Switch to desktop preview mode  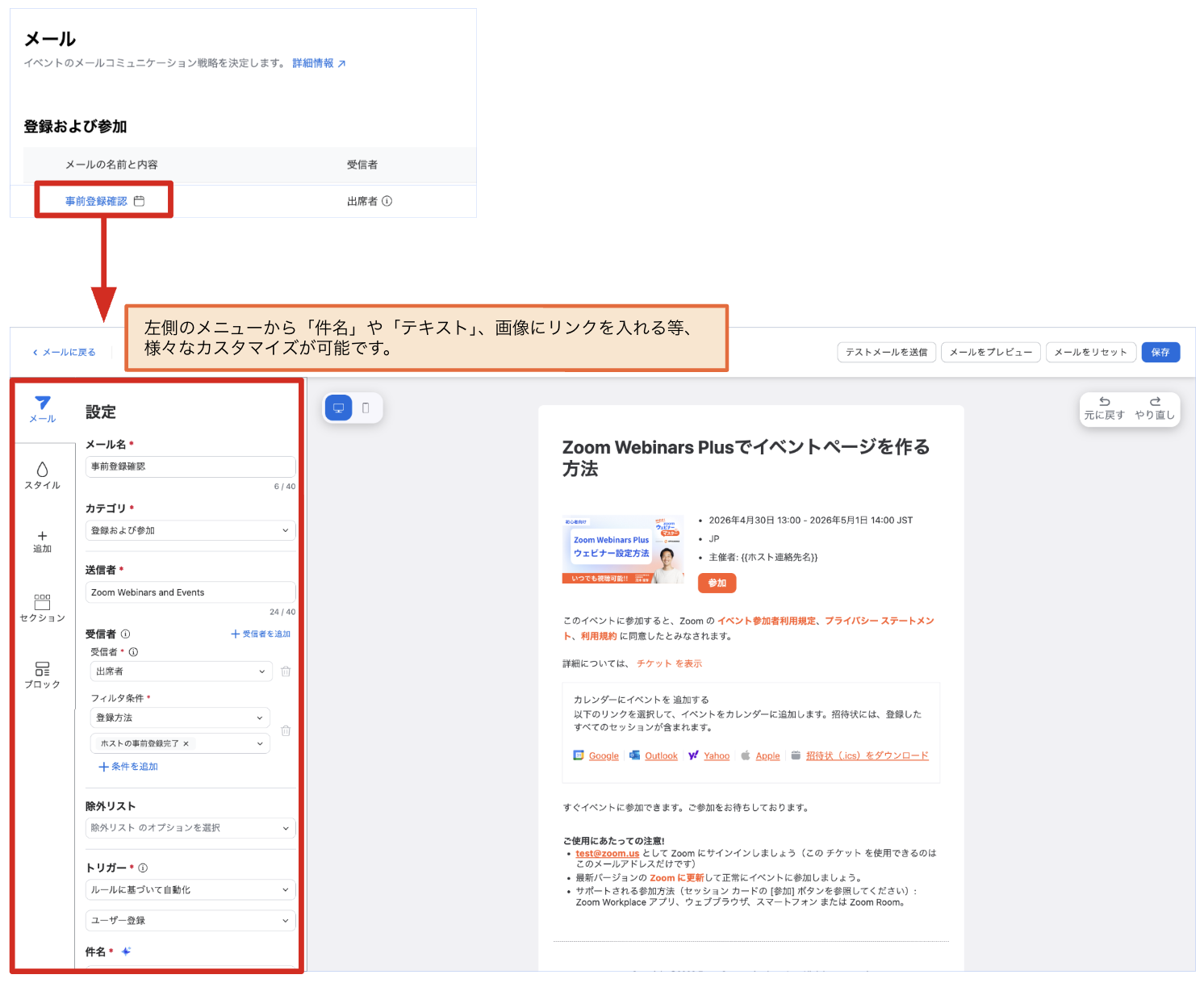pyautogui.click(x=339, y=408)
